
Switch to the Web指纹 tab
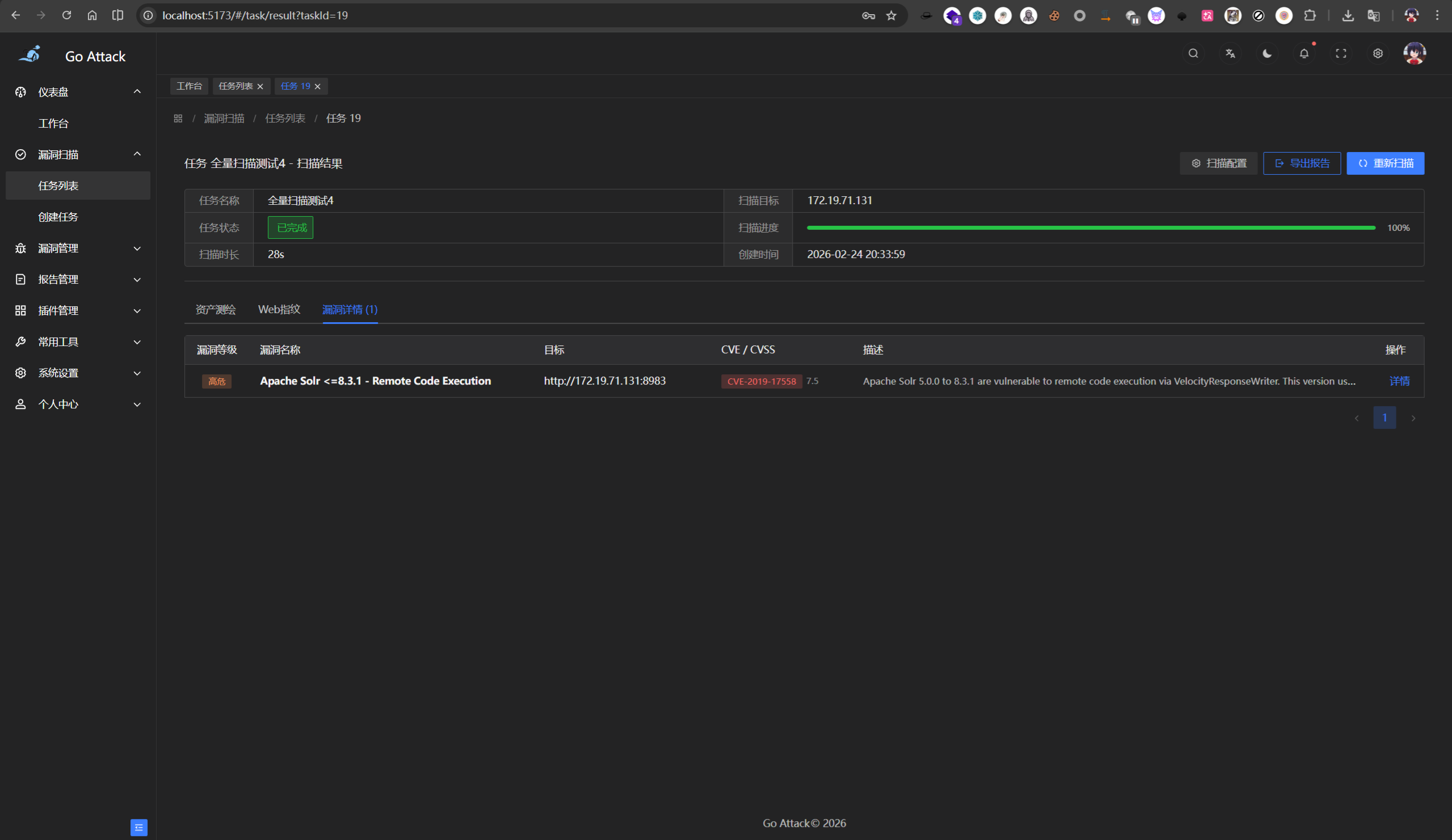[x=279, y=309]
